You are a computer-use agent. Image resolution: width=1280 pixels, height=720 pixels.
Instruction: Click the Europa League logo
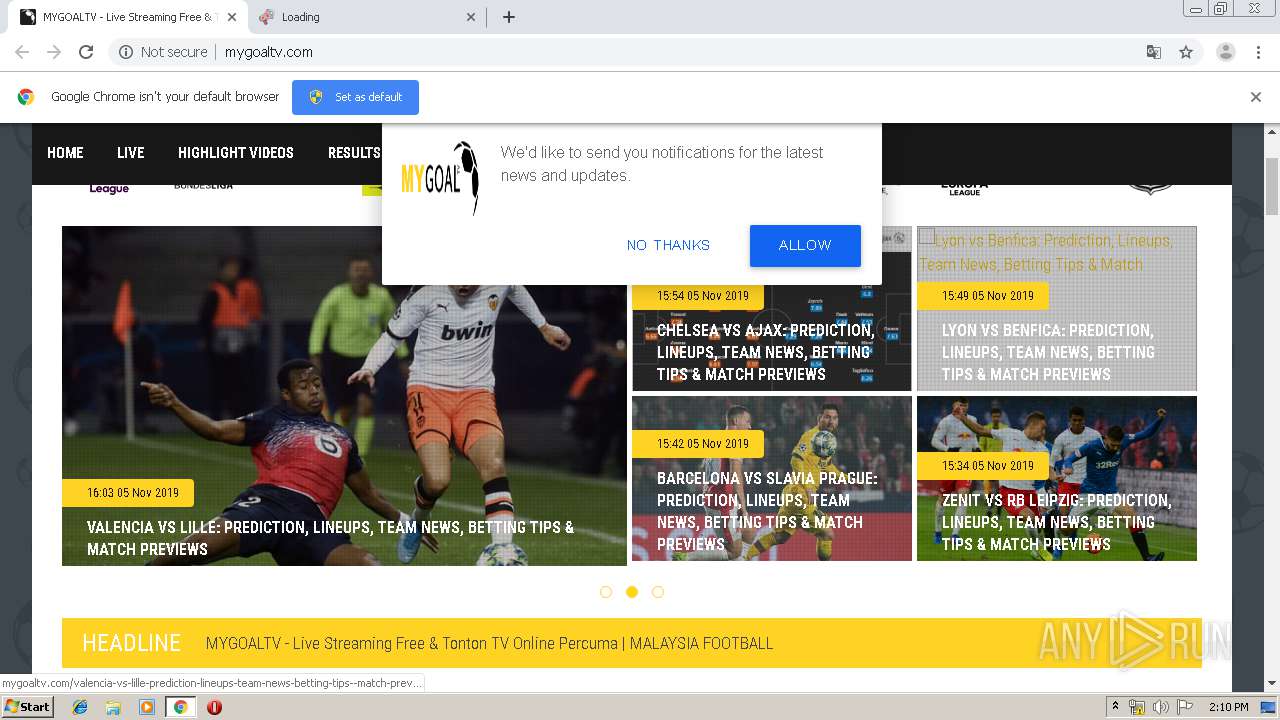964,188
